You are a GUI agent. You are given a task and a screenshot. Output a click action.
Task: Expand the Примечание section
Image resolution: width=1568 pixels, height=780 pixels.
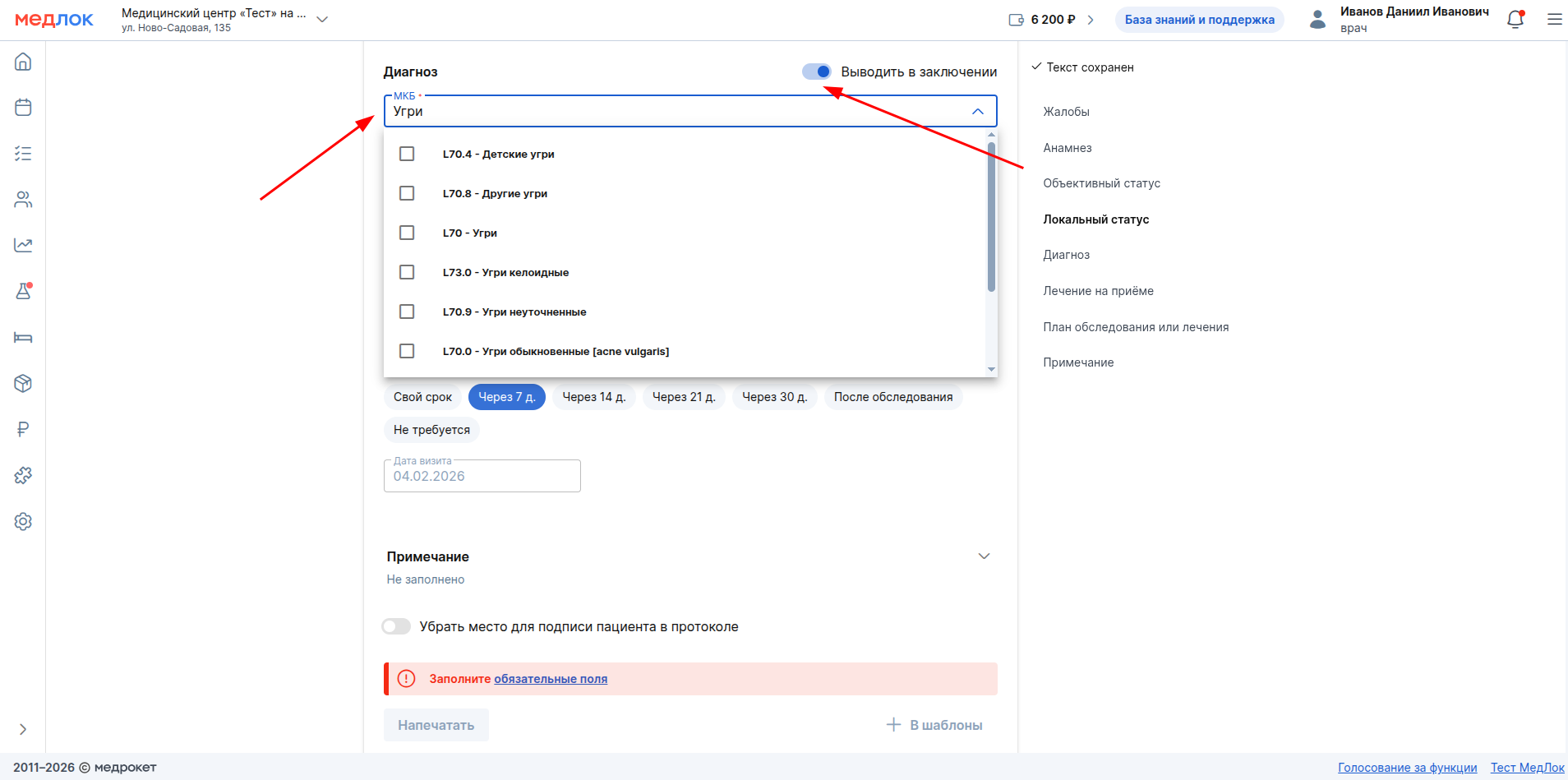984,556
